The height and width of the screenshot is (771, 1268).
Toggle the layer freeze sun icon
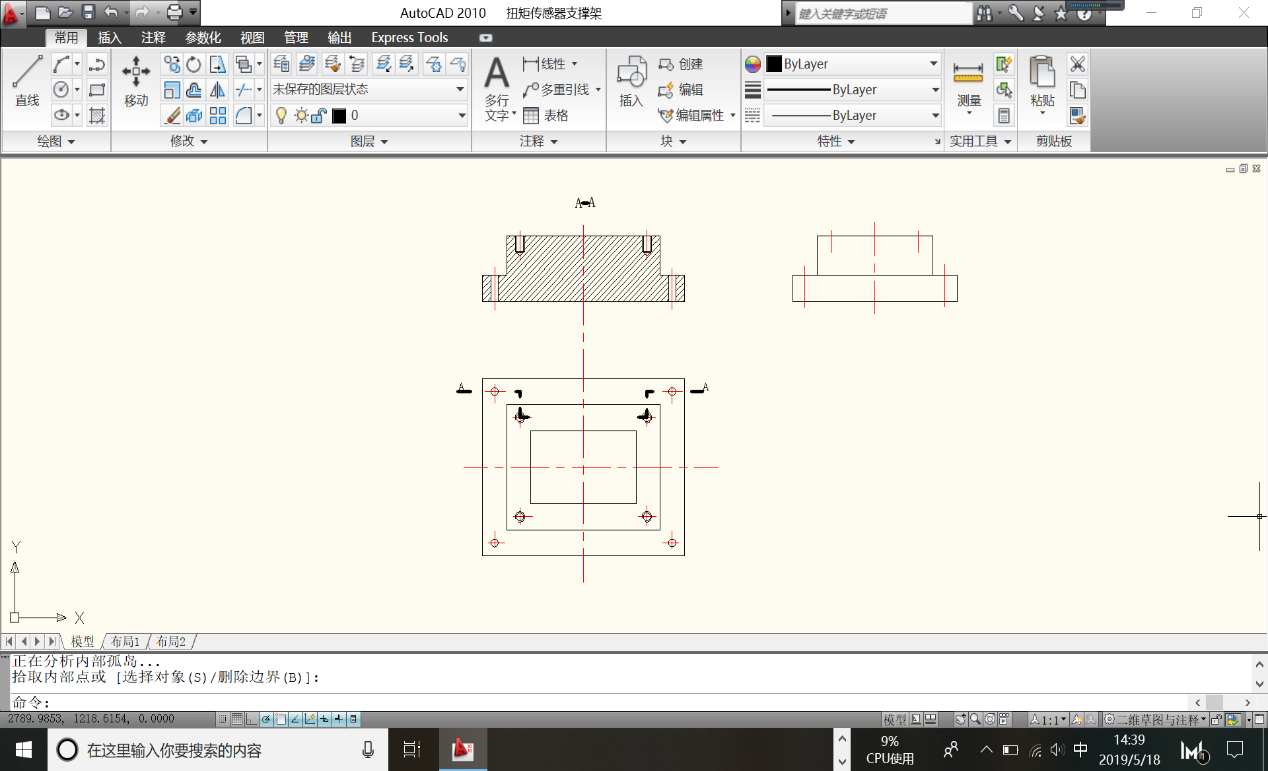coord(300,116)
